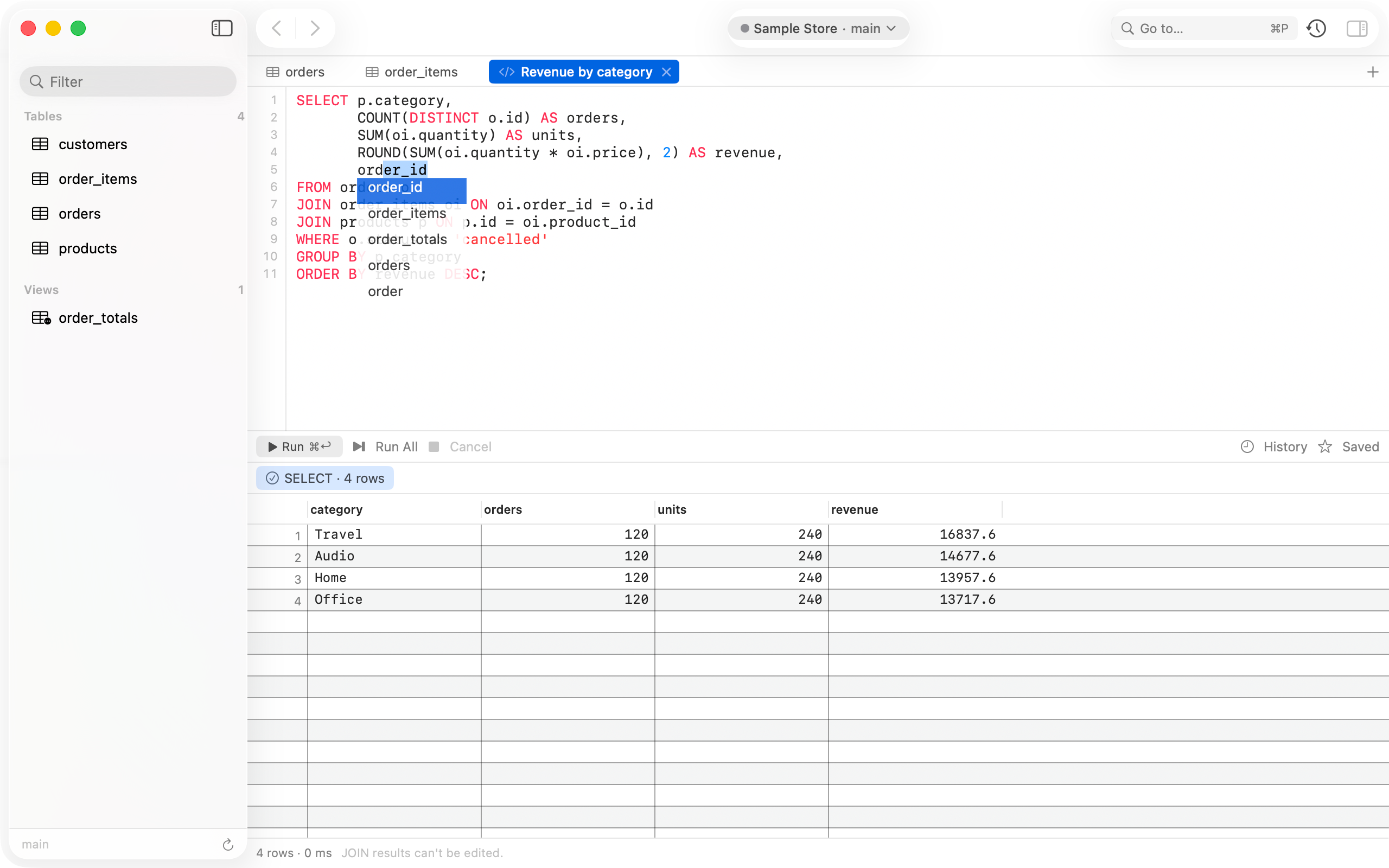This screenshot has width=1389, height=868.
Task: Click the order_items table icon in sidebar
Action: click(40, 178)
